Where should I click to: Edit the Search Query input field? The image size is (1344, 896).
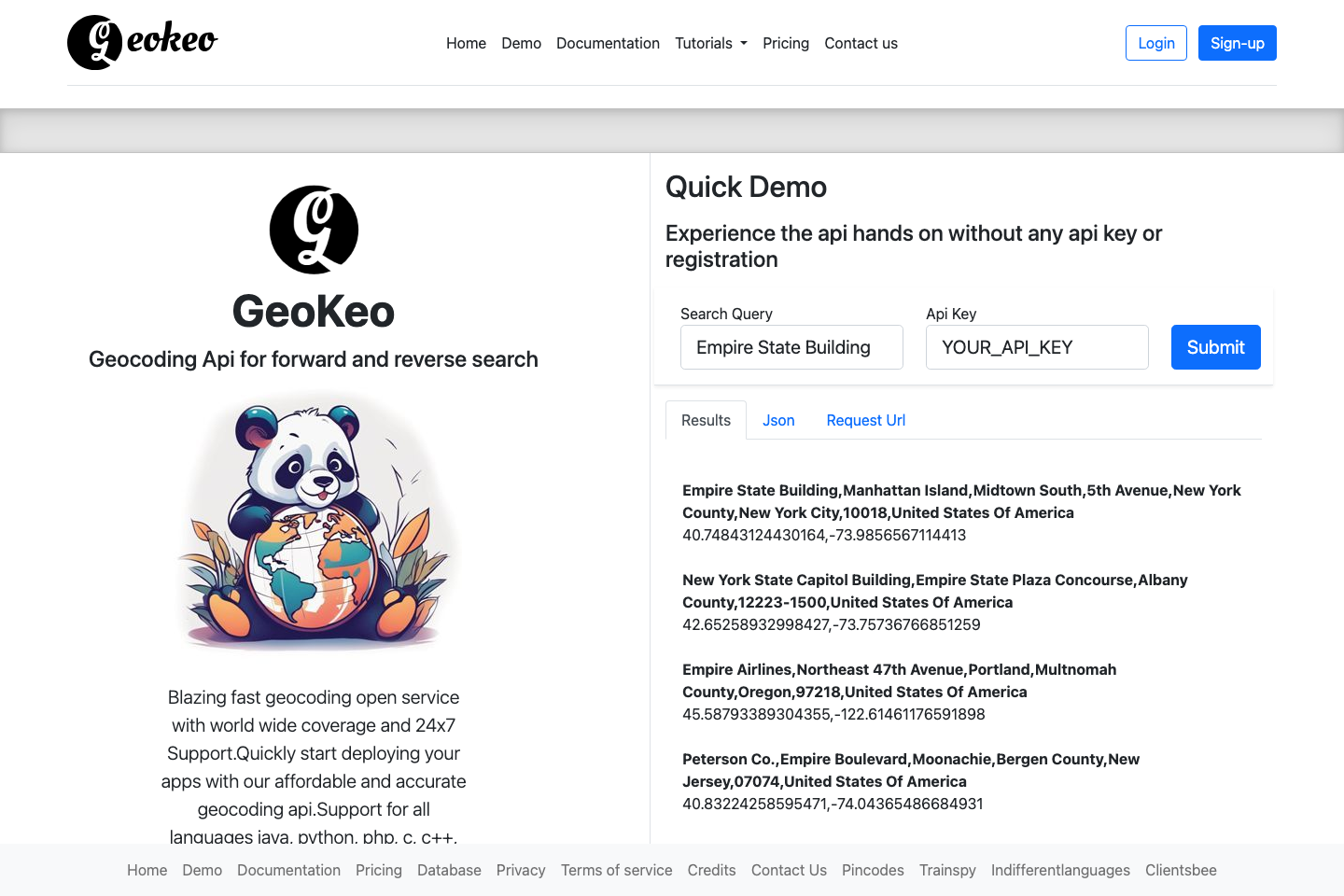point(791,347)
